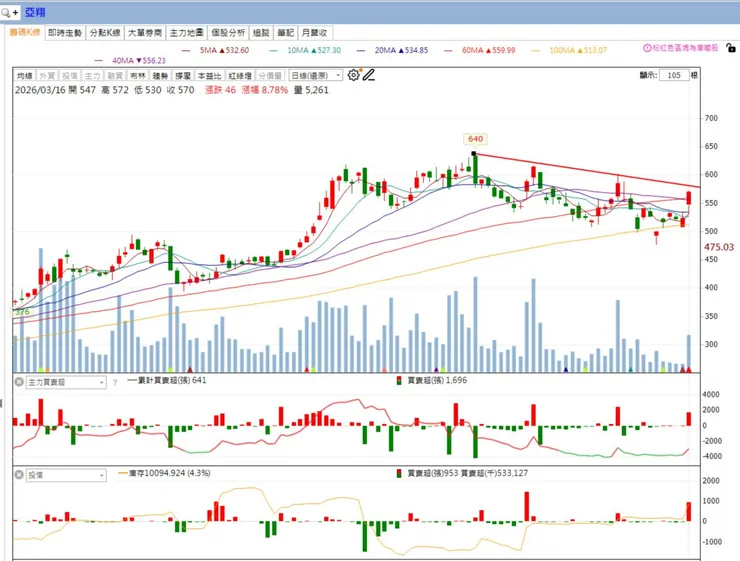740x561 pixels.
Task: Click the 買賣超(張)953 label in 投信 panel
Action: click(x=433, y=473)
